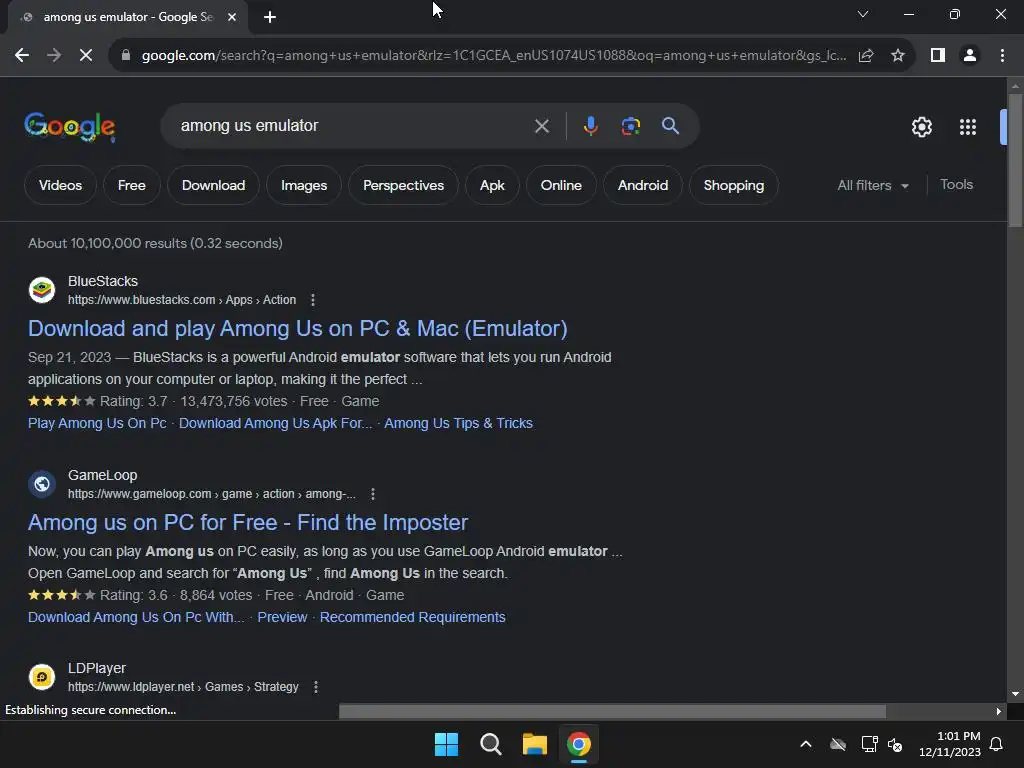Click the GameLoop globe favicon
The width and height of the screenshot is (1024, 768).
pos(42,484)
